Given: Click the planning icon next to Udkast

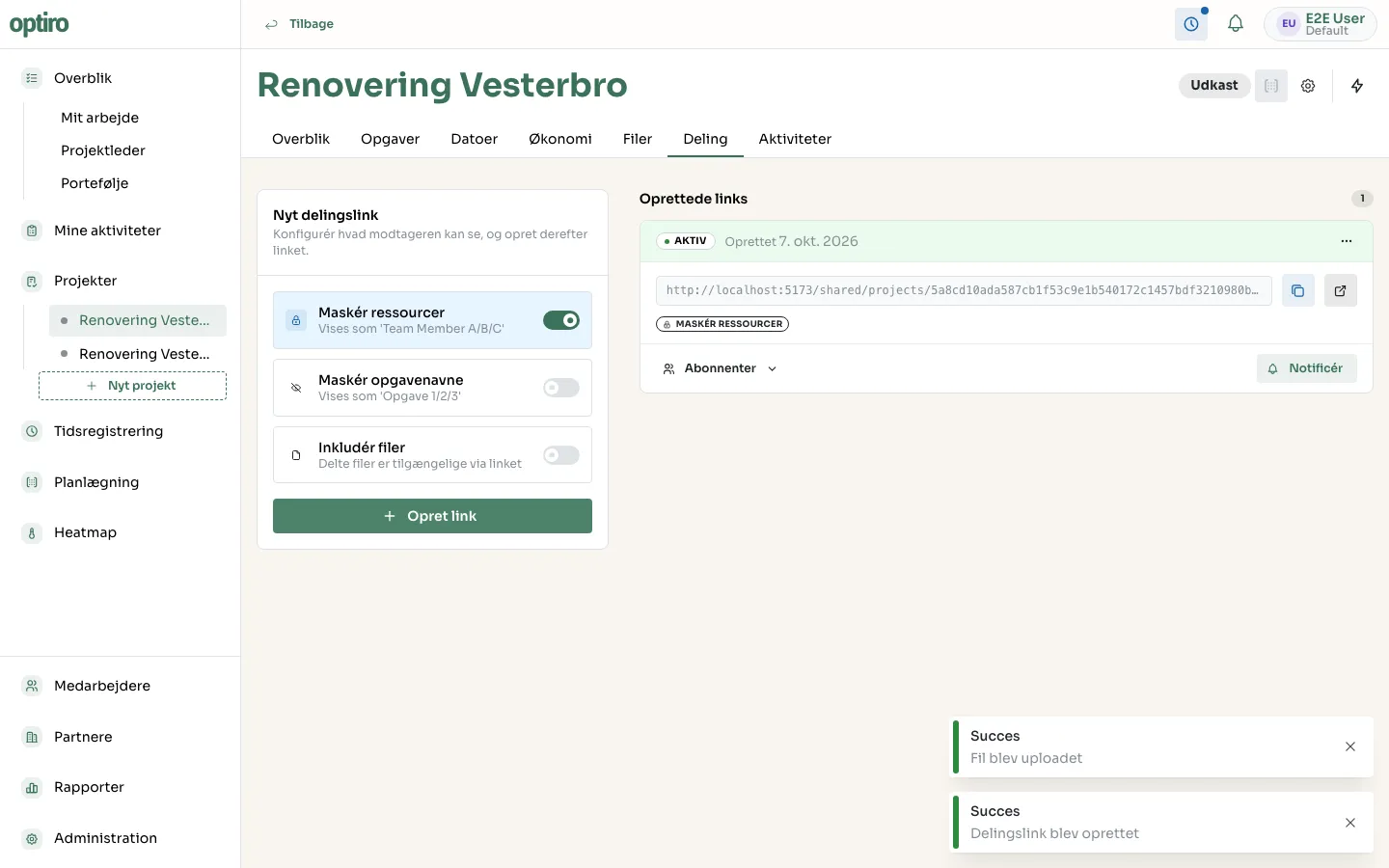Looking at the screenshot, I should pyautogui.click(x=1271, y=86).
